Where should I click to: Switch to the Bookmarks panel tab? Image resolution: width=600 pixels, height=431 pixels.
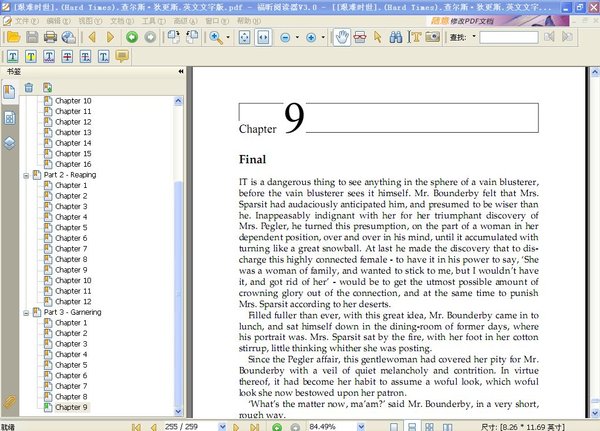click(9, 92)
